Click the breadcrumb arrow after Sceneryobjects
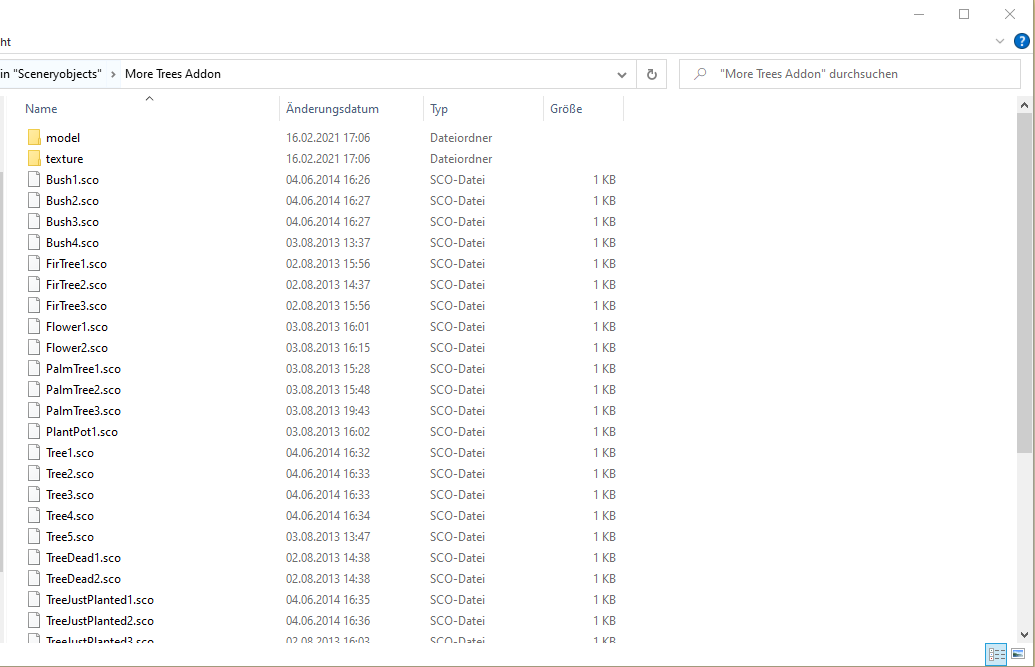Viewport: 1035px width, 667px height. pyautogui.click(x=113, y=74)
